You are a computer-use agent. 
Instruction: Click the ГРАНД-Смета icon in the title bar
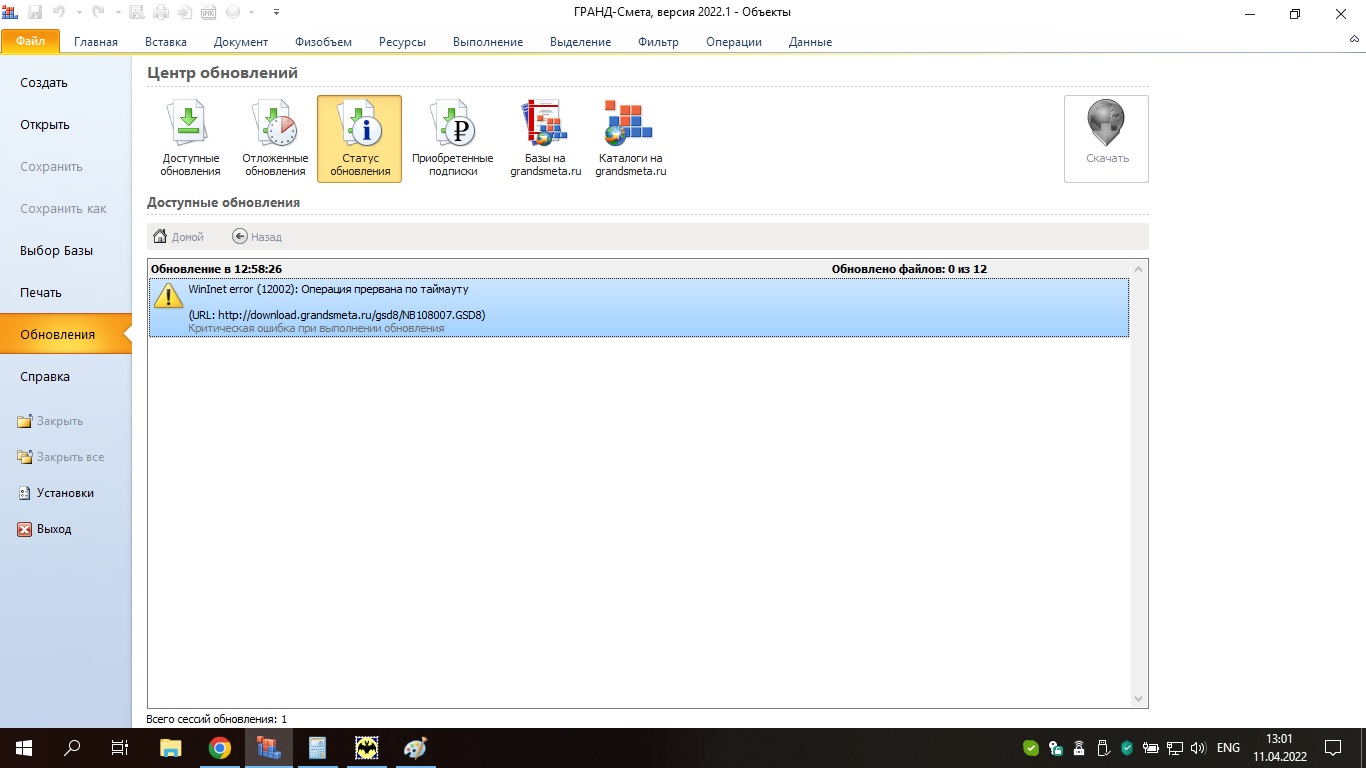10,12
